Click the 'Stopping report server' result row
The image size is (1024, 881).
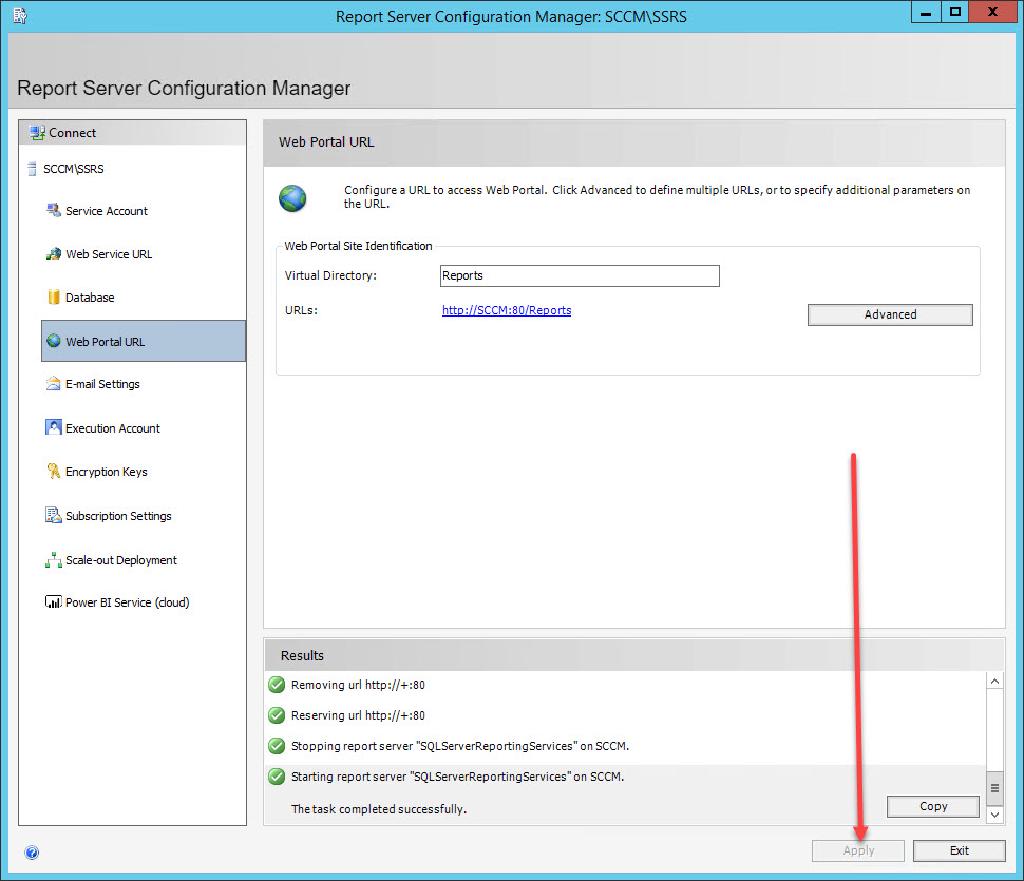[626, 746]
